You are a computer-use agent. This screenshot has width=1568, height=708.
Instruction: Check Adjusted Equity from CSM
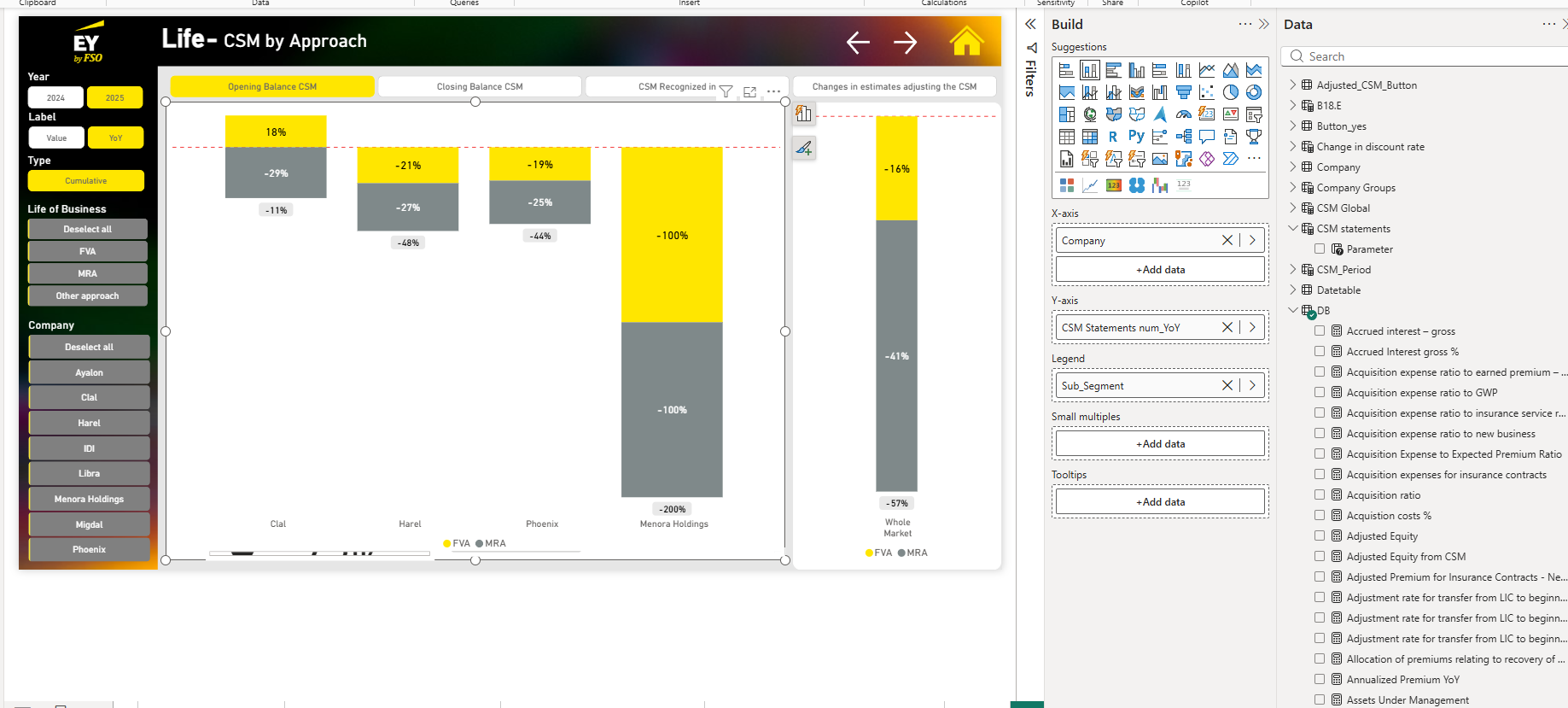1320,556
